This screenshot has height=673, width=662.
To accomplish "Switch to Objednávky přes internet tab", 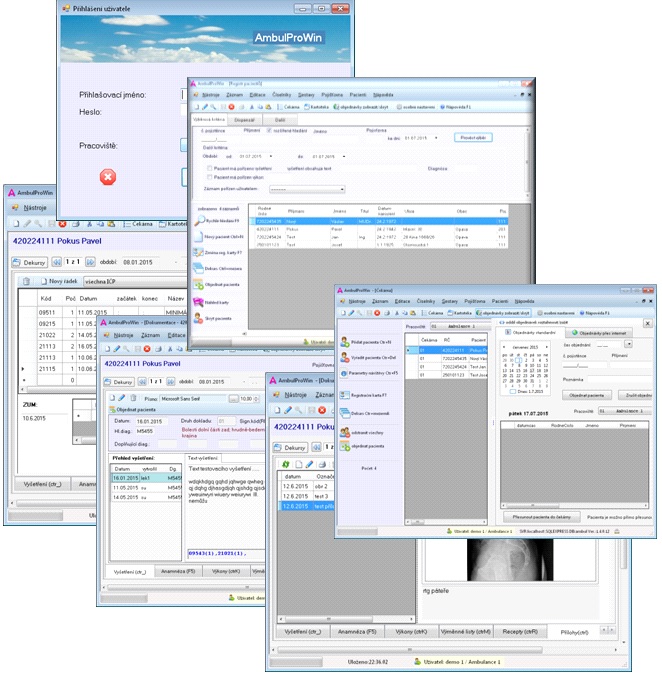I will click(598, 333).
